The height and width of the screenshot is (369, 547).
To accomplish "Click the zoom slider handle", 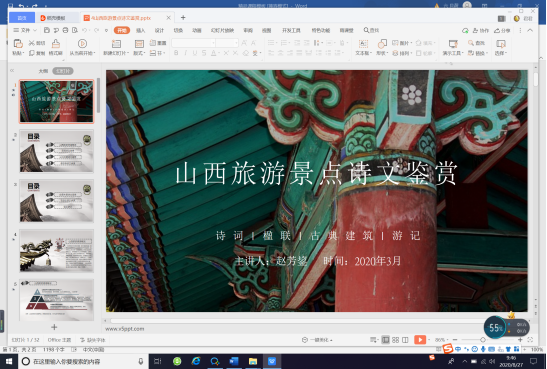I will 483,340.
